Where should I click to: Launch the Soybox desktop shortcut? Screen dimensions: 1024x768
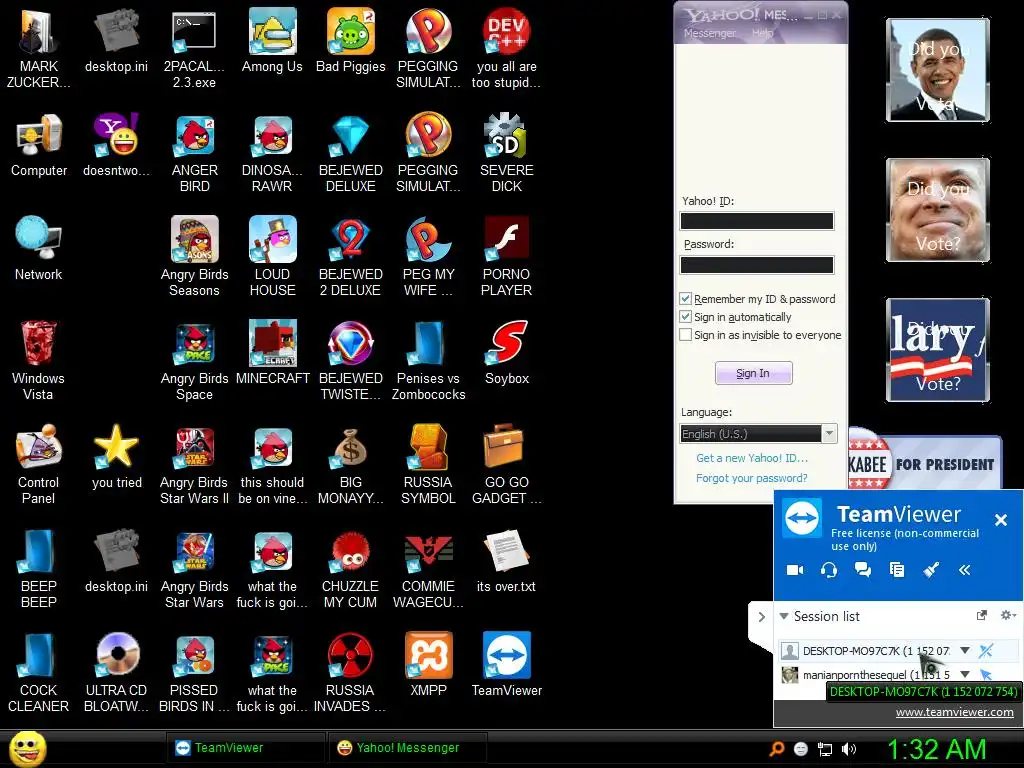pos(507,353)
